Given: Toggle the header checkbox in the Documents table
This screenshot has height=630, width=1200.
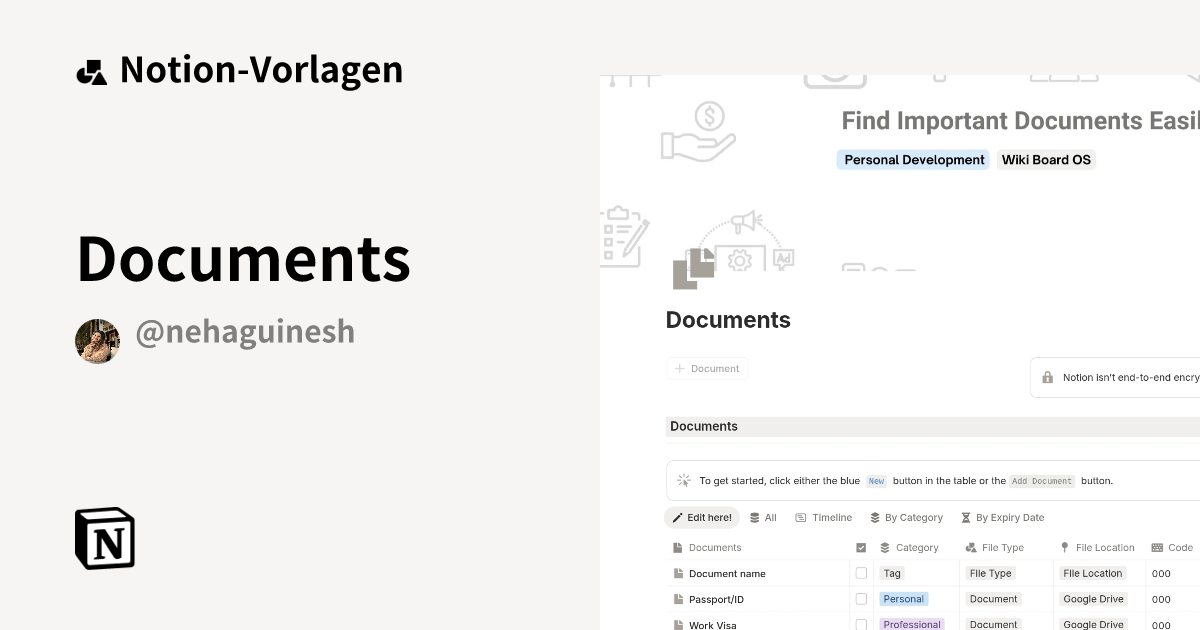Looking at the screenshot, I should pos(861,547).
